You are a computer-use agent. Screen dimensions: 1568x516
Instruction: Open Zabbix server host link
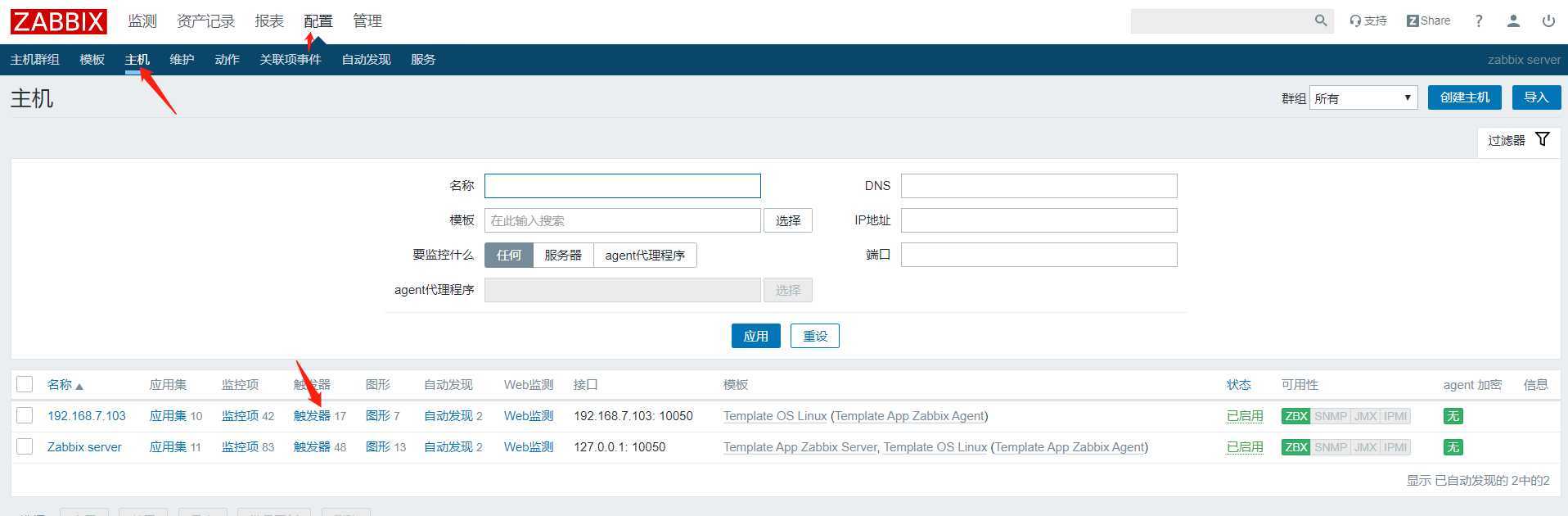pos(84,446)
